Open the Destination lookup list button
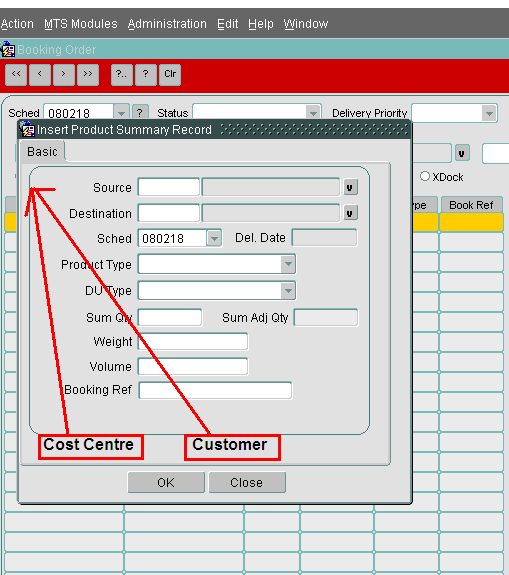Screen dimensions: 509x575 tap(350, 213)
